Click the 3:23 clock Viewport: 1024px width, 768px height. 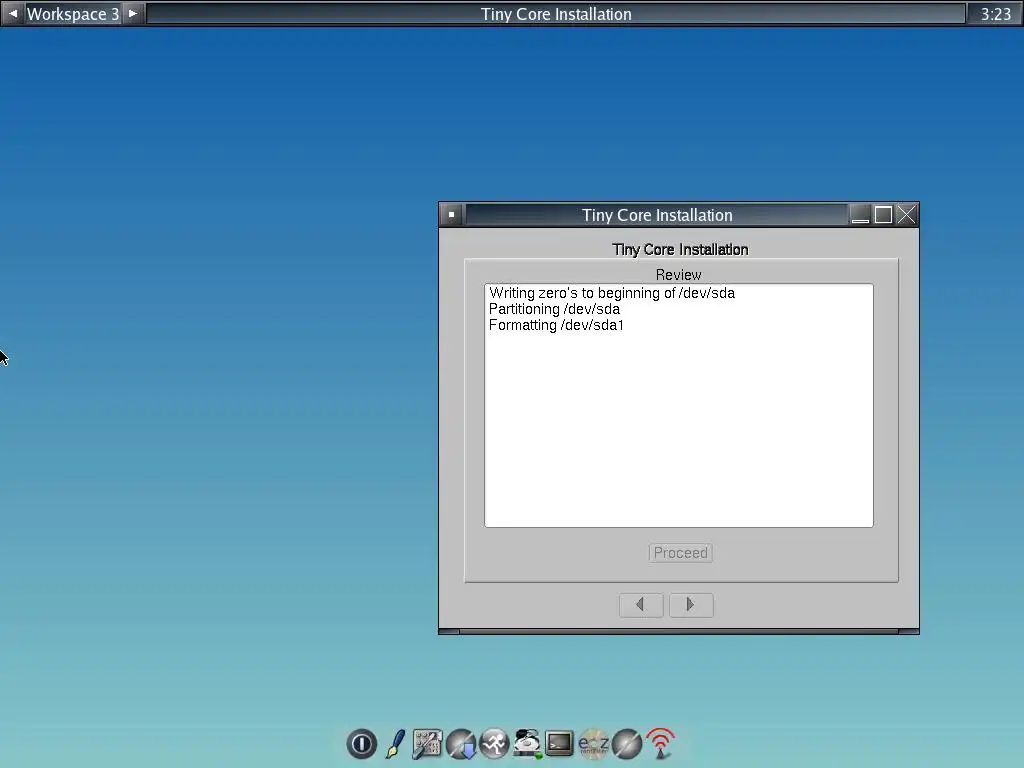click(995, 14)
